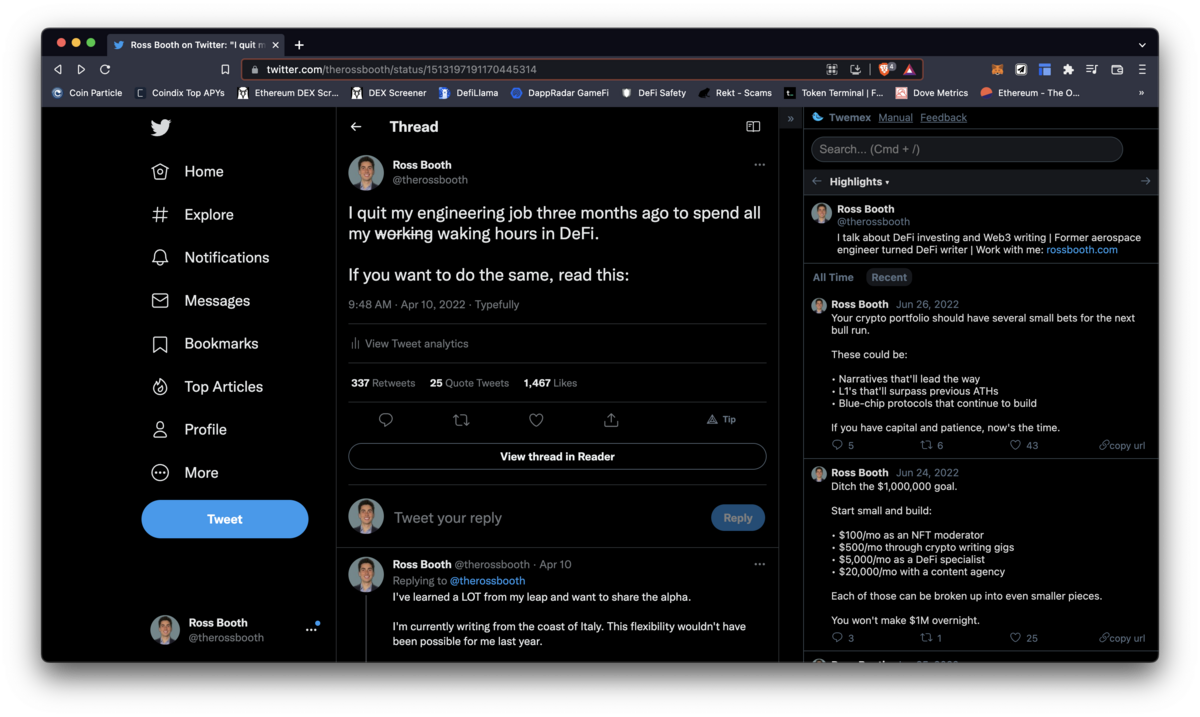Select the Recent tab in Twemex
Image resolution: width=1200 pixels, height=717 pixels.
[x=889, y=278]
